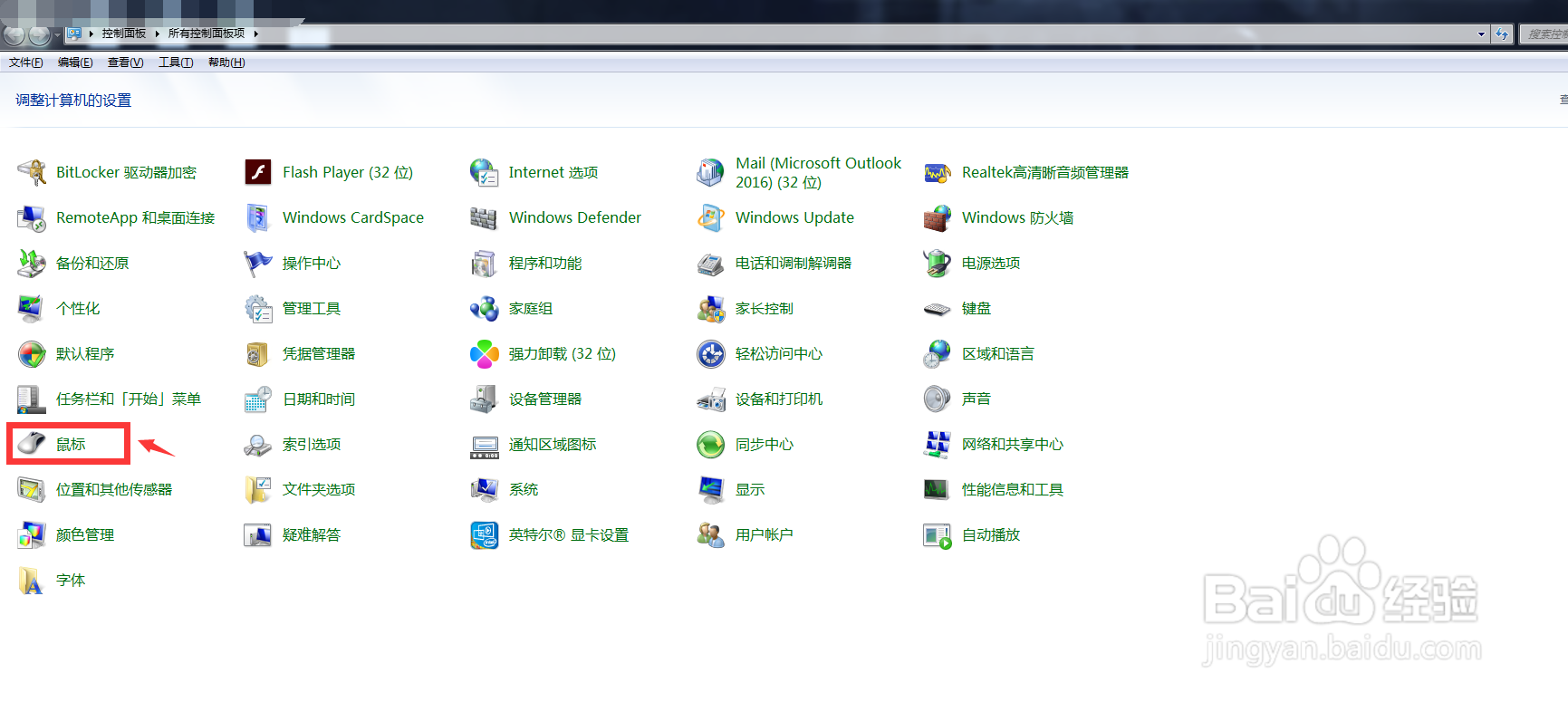
Task: Open the 编辑(E) menu
Action: [x=75, y=63]
